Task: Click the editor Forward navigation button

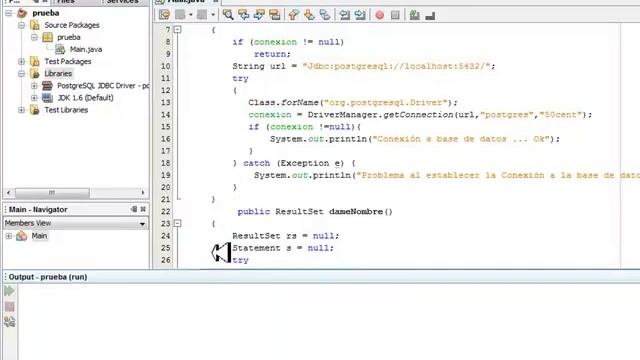Action: [202, 15]
